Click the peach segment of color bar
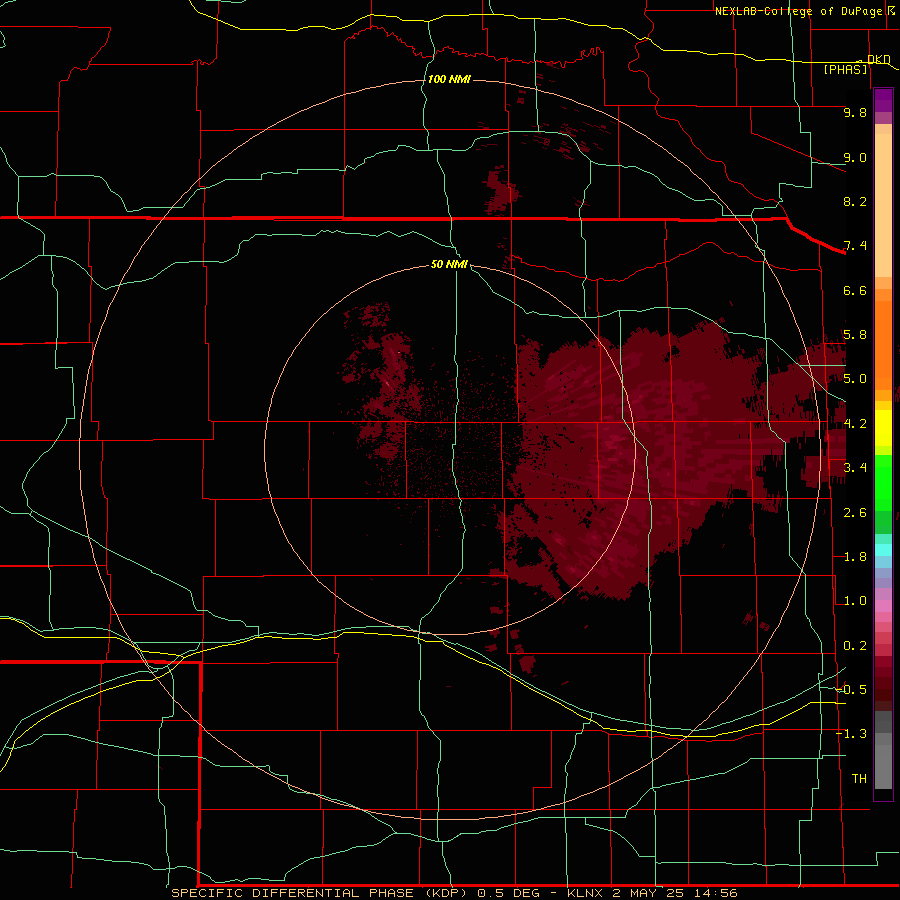 coord(883,205)
